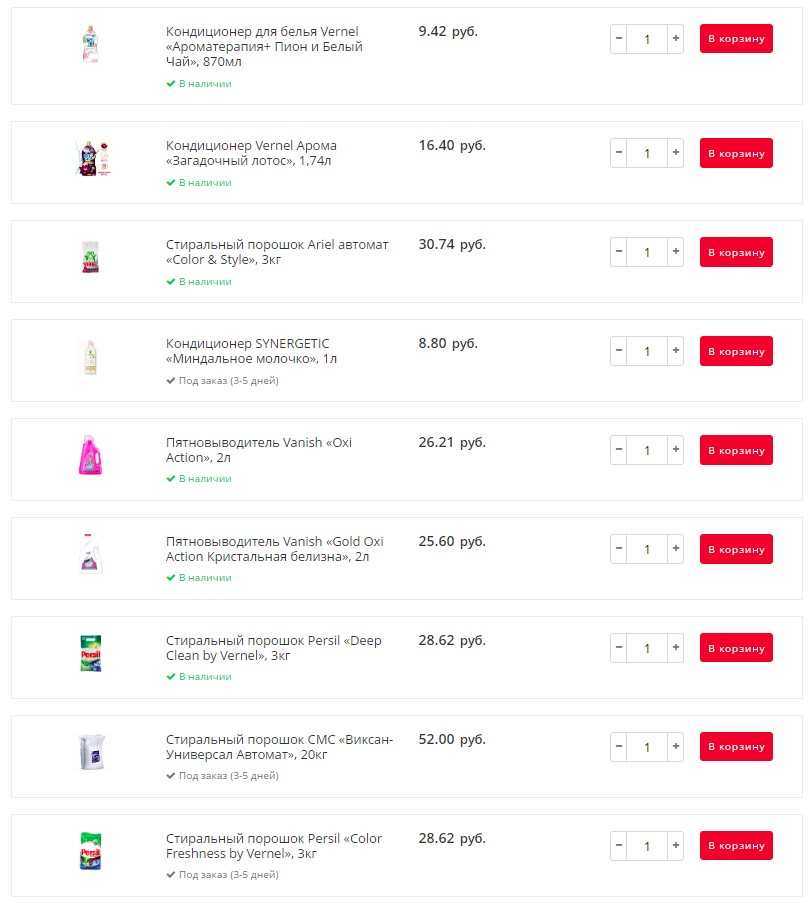Click quantity field for Persil Color Freshness

click(647, 846)
